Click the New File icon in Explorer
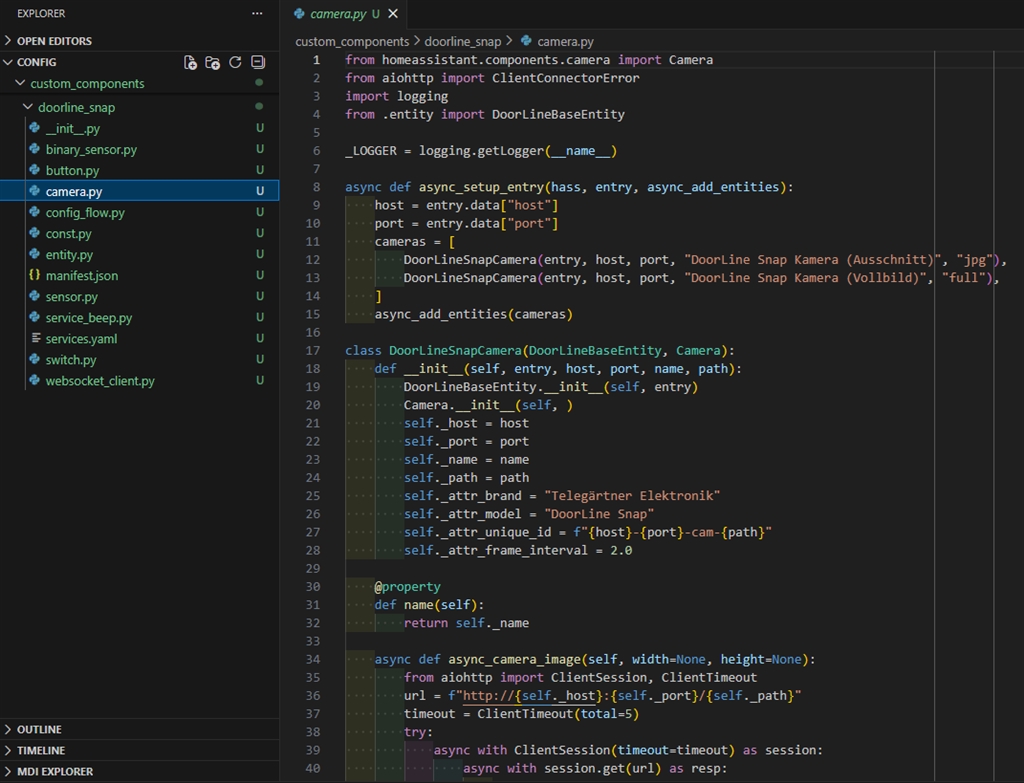Image resolution: width=1024 pixels, height=783 pixels. [191, 62]
